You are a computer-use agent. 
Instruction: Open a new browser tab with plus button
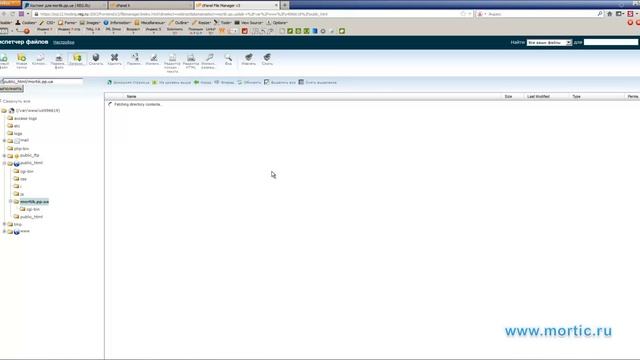tap(285, 5)
